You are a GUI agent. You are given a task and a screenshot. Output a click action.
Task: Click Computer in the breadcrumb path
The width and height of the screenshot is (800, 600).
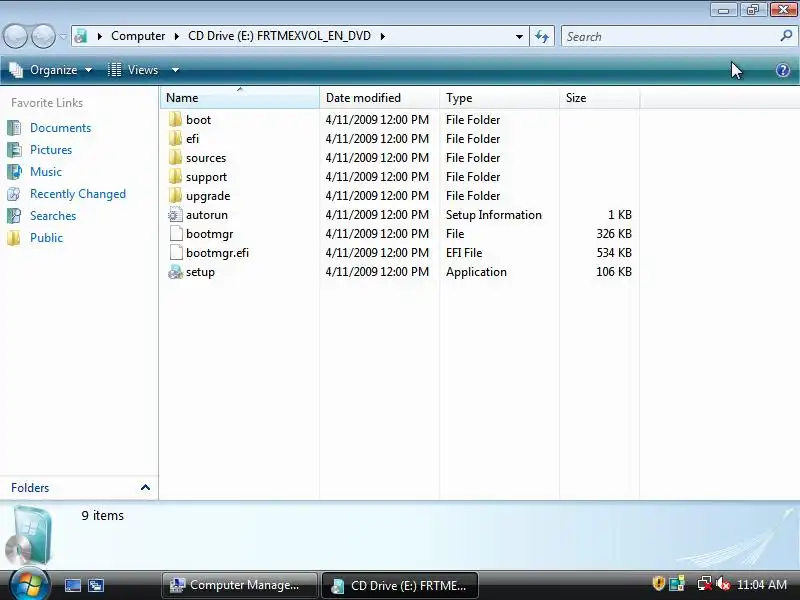click(138, 36)
